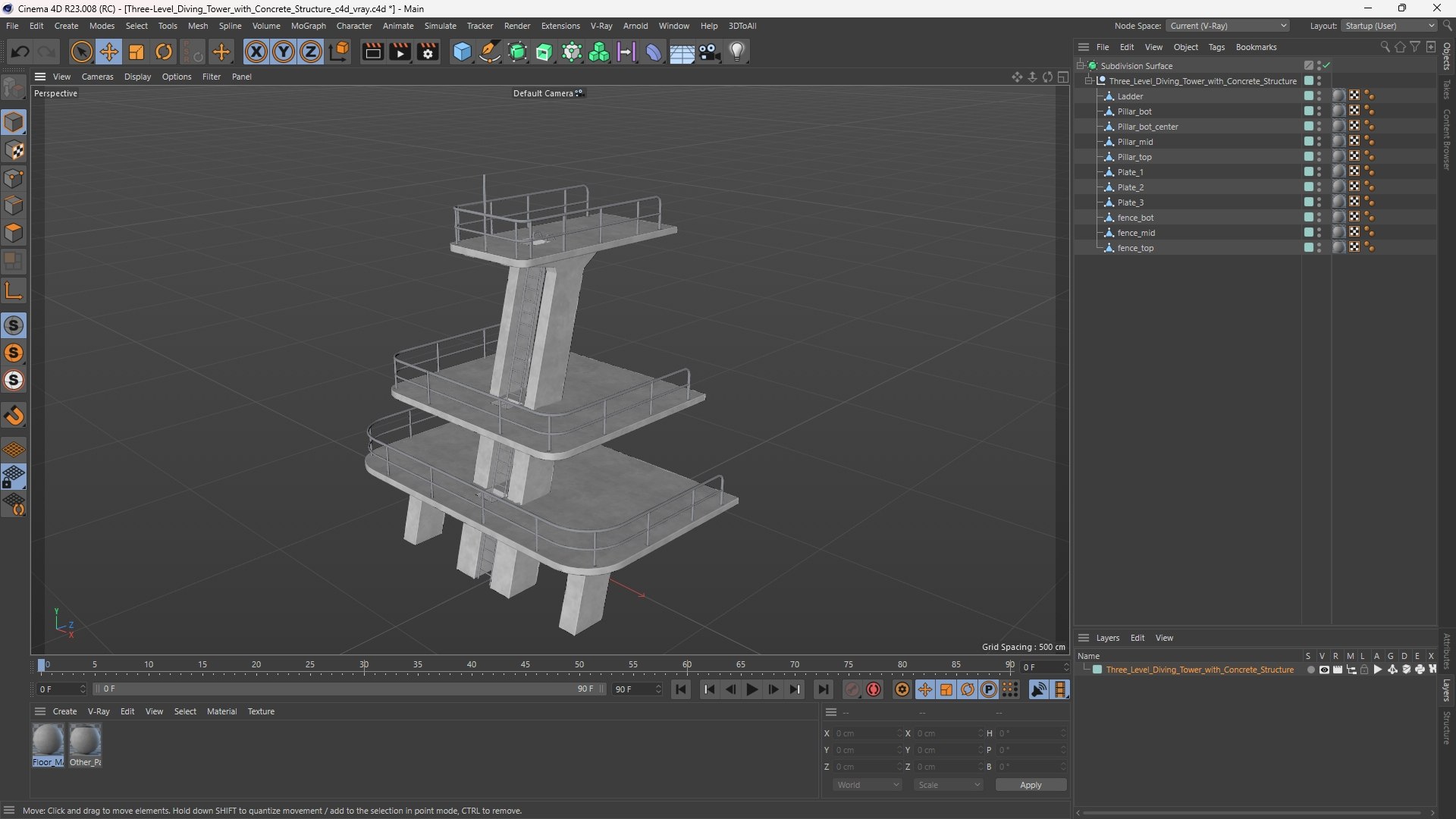Select the Move tool in top toolbar
The width and height of the screenshot is (1456, 819).
click(109, 52)
